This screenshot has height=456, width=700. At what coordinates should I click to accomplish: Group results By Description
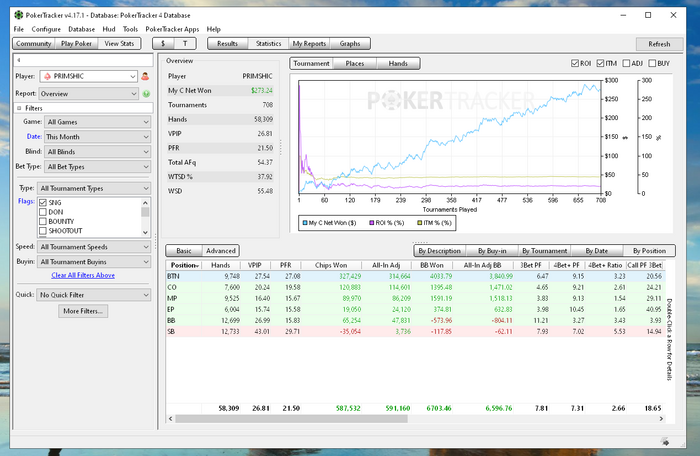pos(439,251)
